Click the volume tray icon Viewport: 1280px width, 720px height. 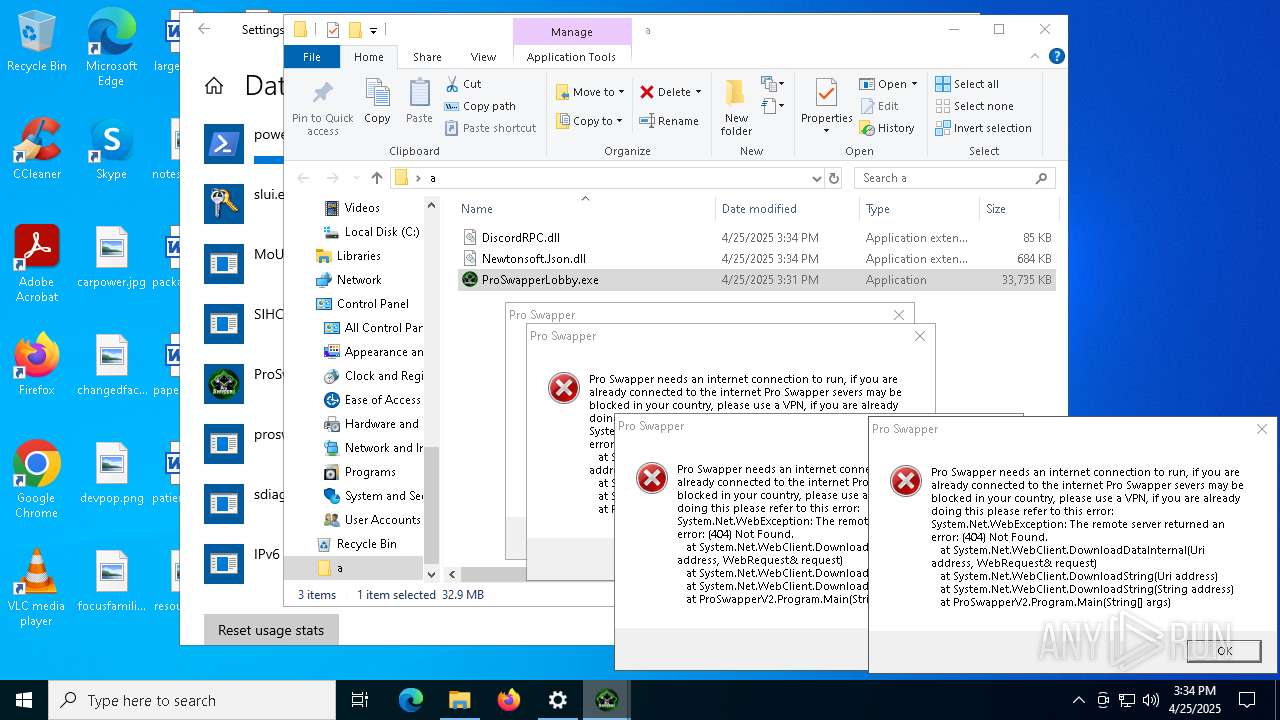click(x=1150, y=700)
